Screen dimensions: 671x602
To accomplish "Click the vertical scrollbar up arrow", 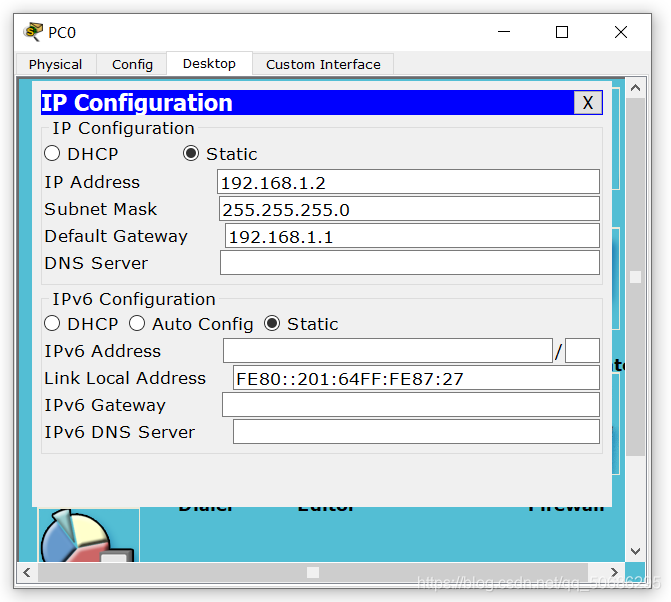I will point(635,88).
